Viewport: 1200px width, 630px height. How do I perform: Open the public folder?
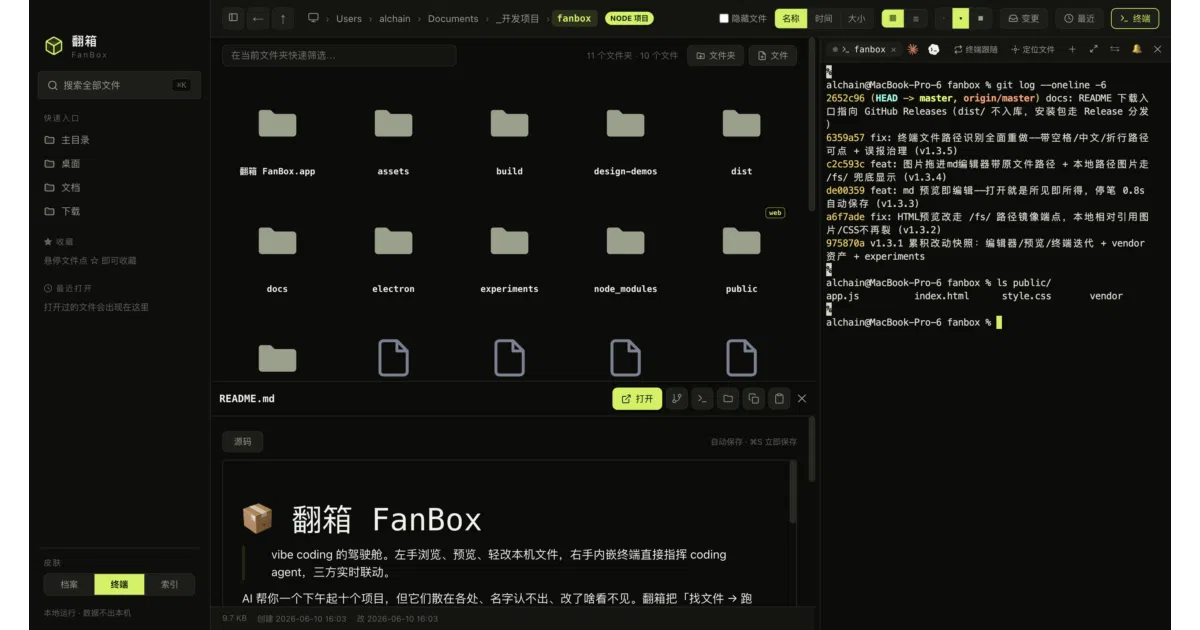tap(741, 259)
